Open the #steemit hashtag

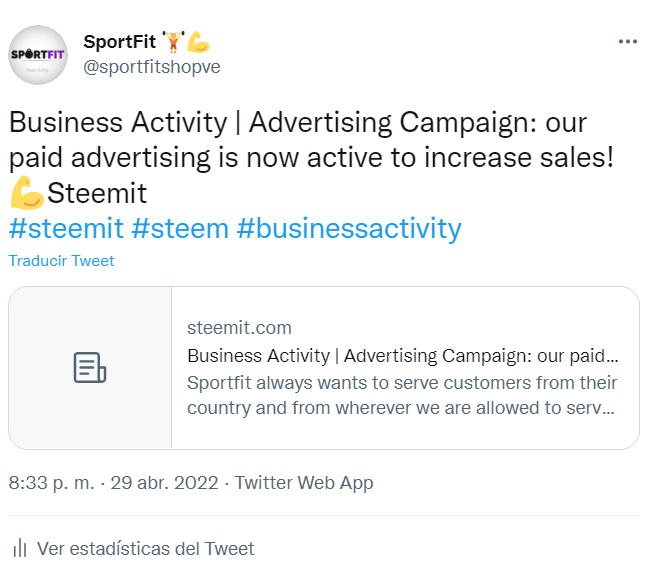coord(66,229)
